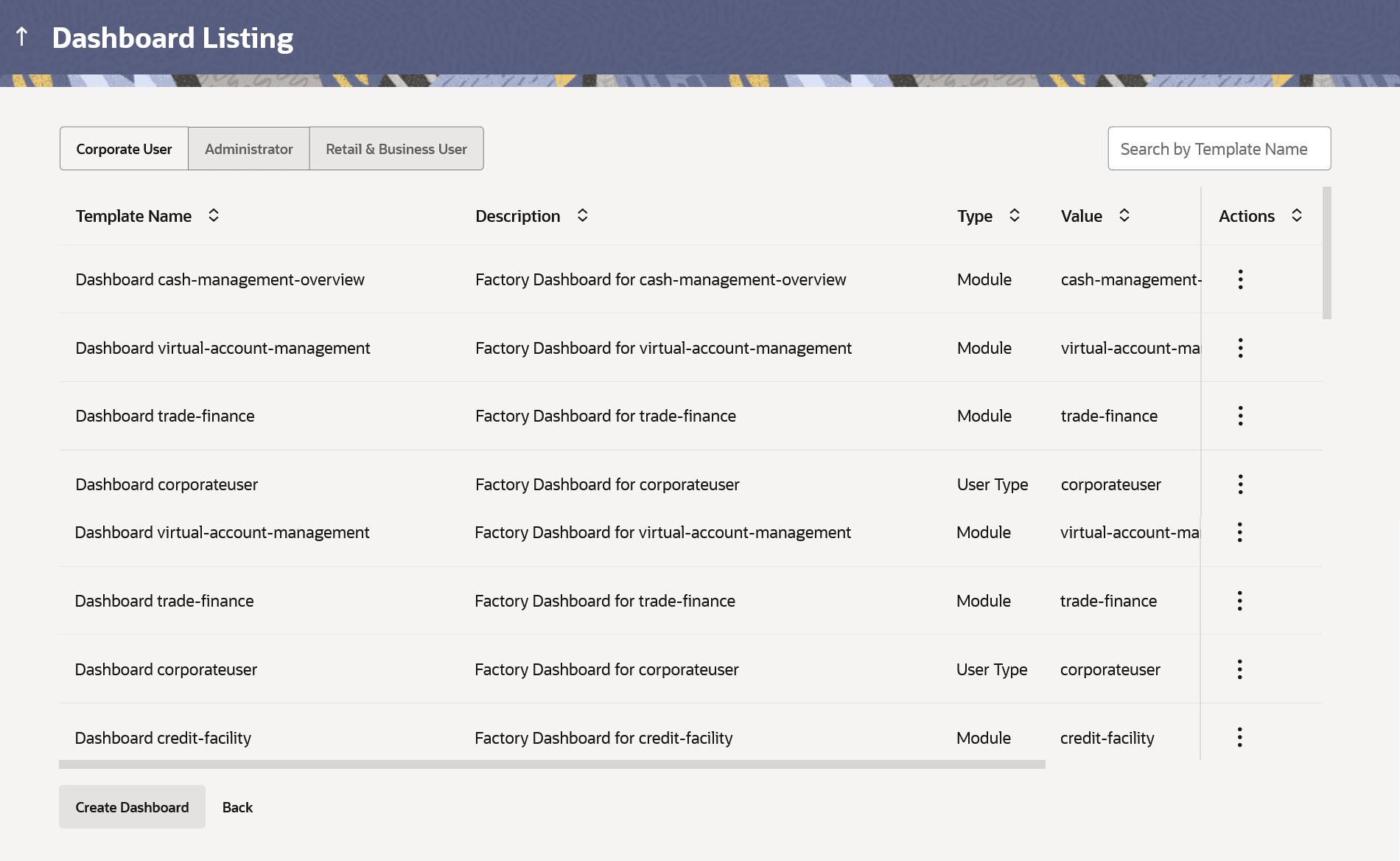Open actions menu for Dashboard cash-management-overview
This screenshot has width=1400, height=861.
tap(1240, 279)
